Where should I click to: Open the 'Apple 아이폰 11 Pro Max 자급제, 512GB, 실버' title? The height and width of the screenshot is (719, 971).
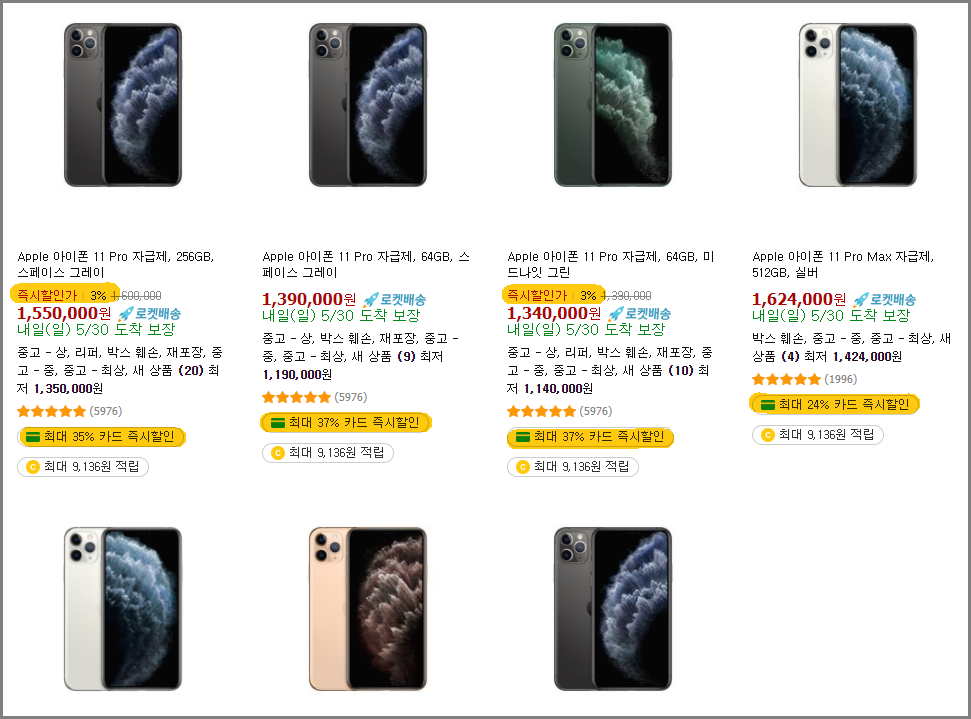843,264
